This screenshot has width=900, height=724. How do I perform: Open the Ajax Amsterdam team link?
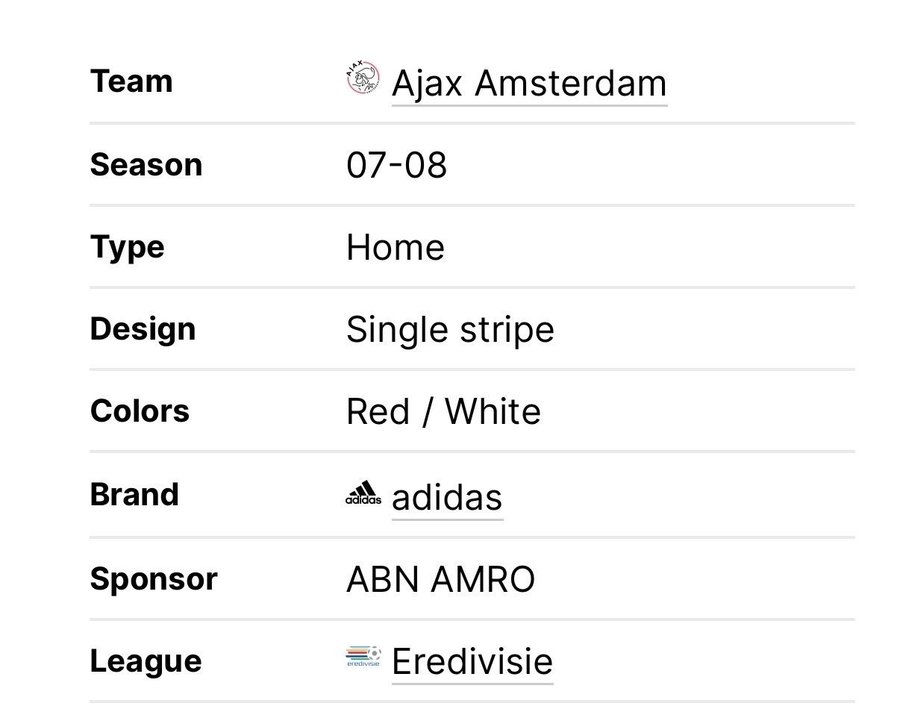pyautogui.click(x=528, y=83)
